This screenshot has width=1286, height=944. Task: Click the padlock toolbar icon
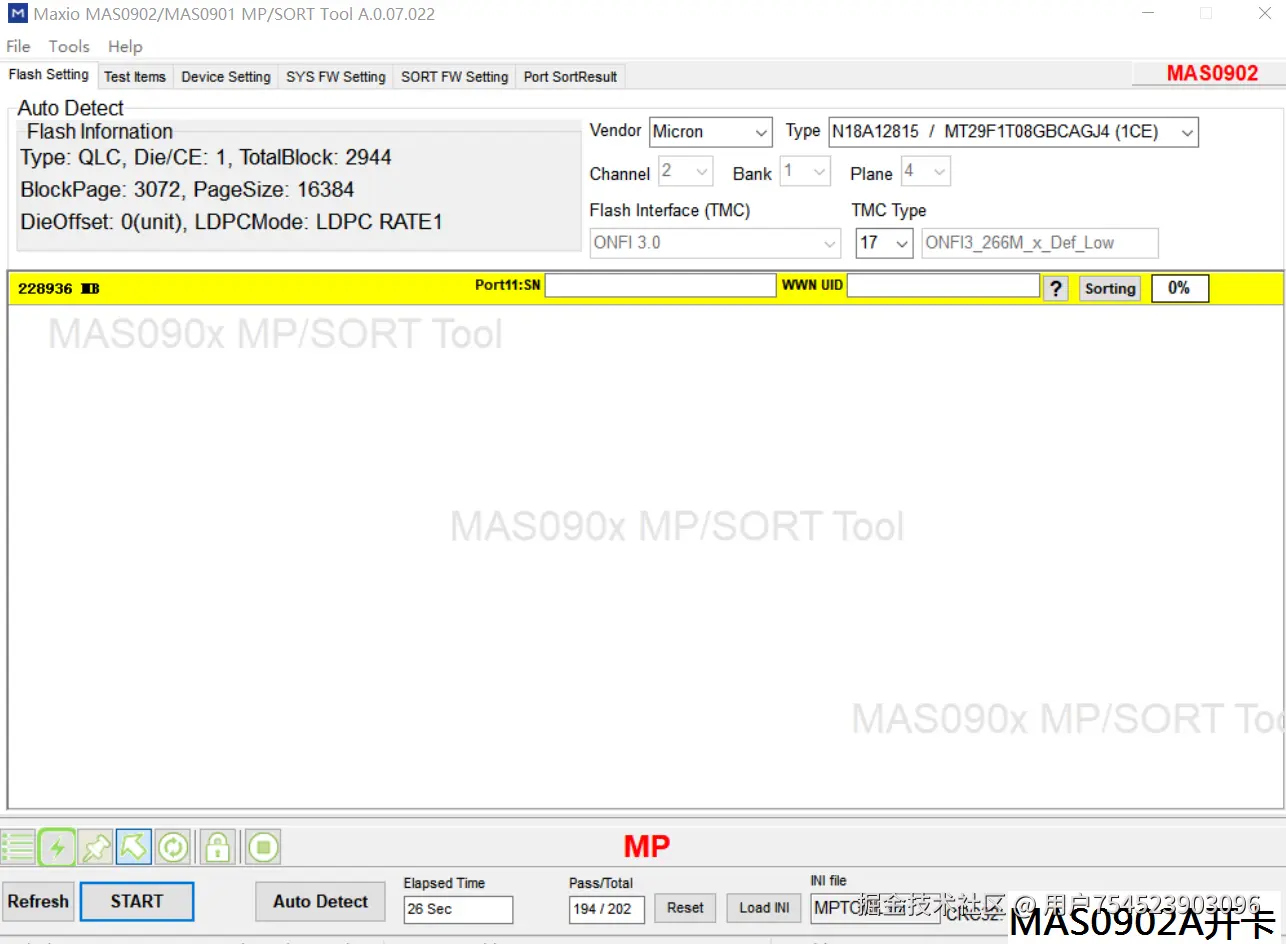pos(217,847)
